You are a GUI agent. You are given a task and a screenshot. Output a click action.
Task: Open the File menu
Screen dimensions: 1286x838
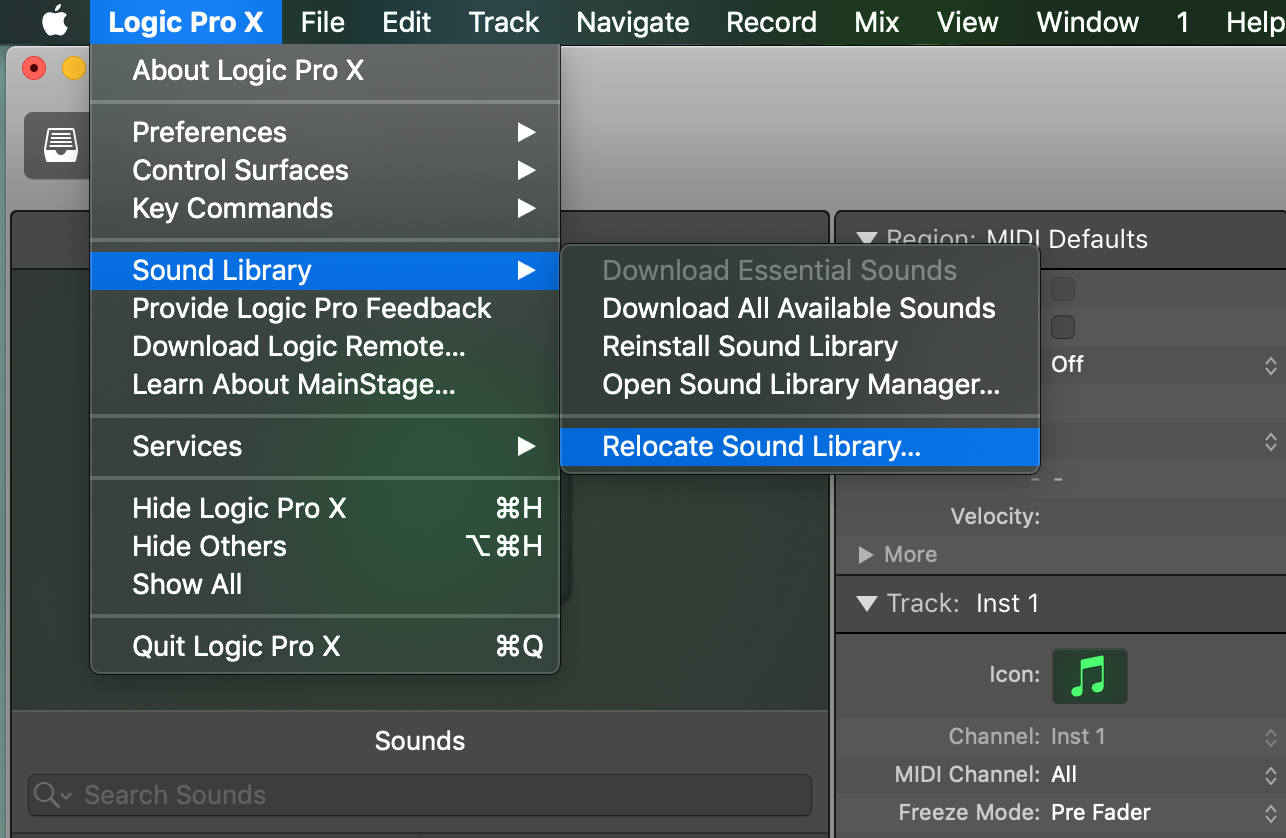pyautogui.click(x=322, y=22)
